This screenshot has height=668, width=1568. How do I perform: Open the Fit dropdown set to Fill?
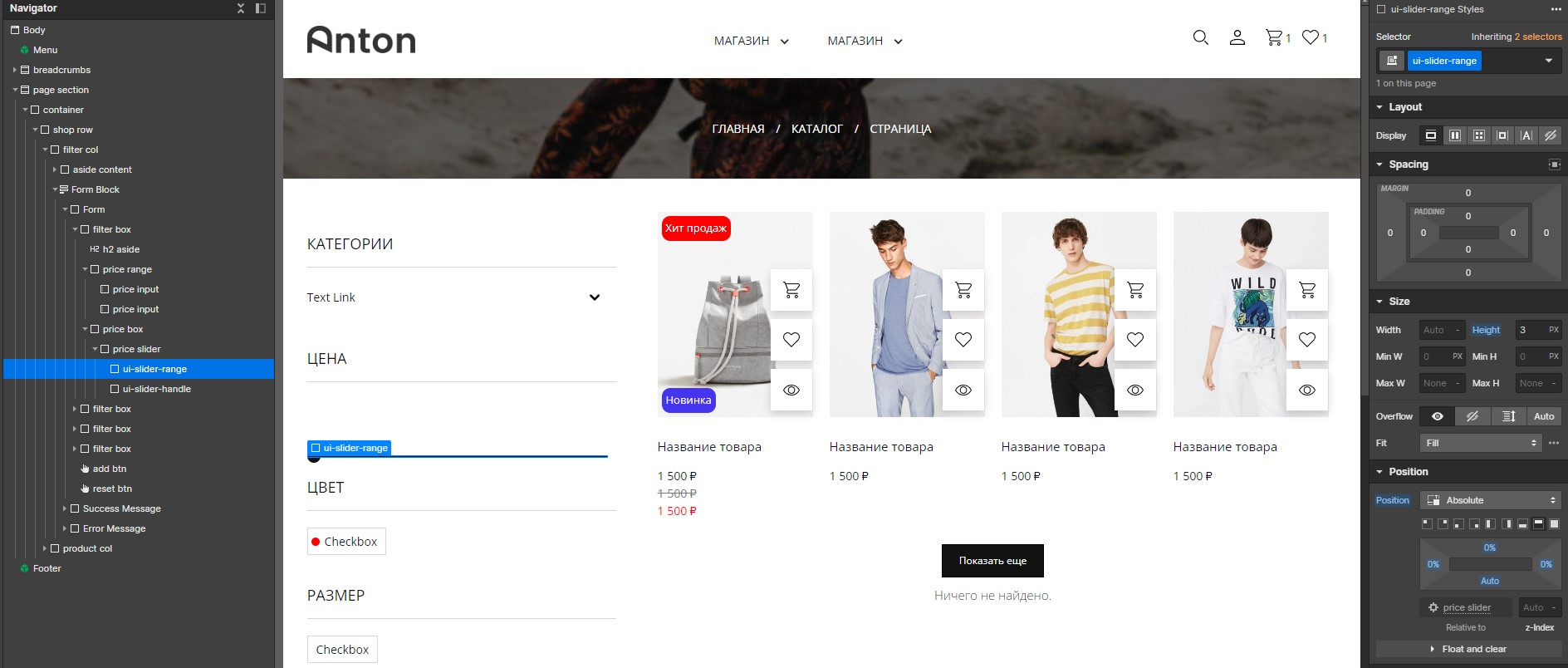click(1481, 443)
